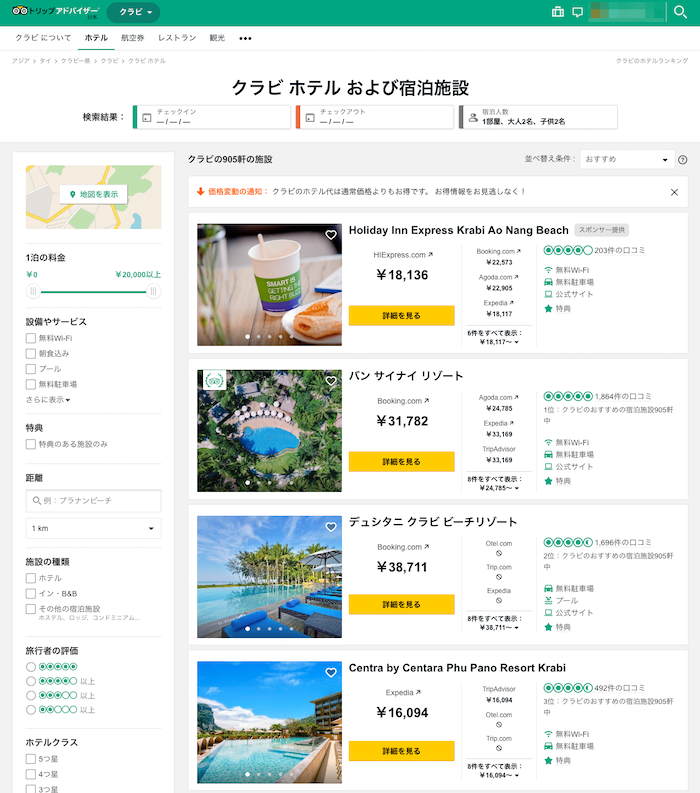The image size is (700, 793).
Task: Open the おすすめ sort dropdown
Action: point(627,159)
